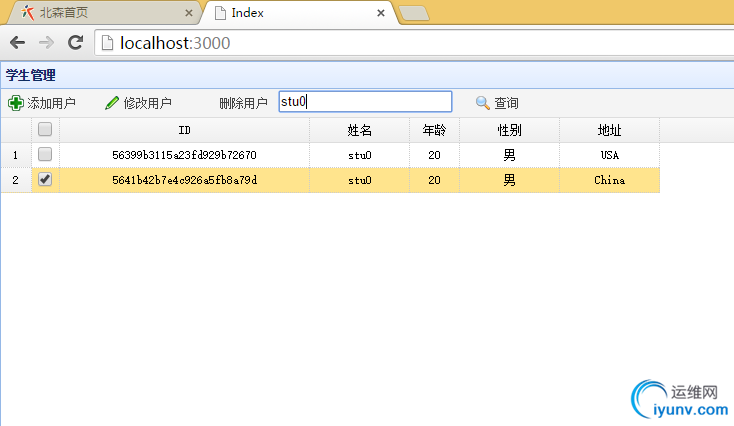This screenshot has width=734, height=426.
Task: Click the China address cell
Action: (609, 180)
